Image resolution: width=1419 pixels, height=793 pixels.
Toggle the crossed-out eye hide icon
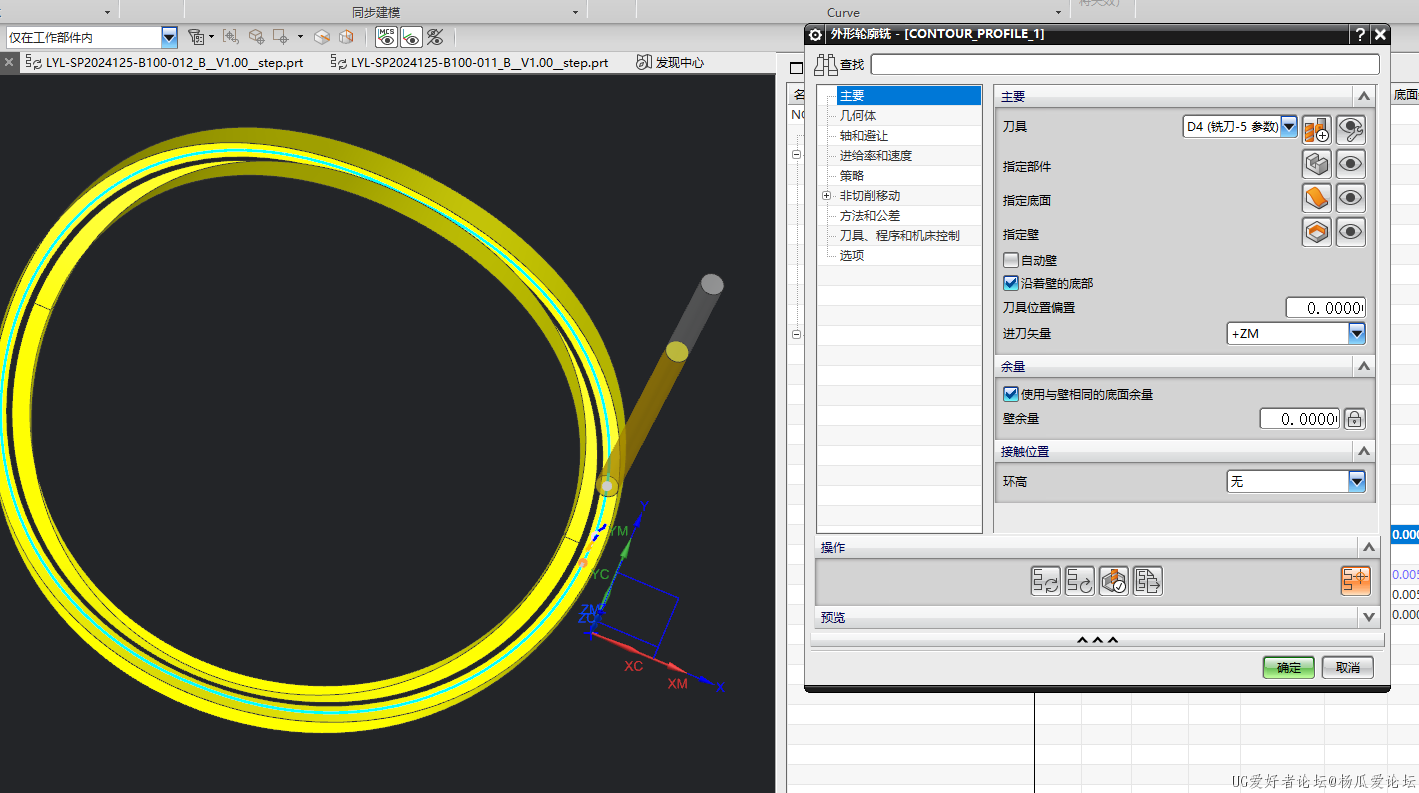tap(434, 37)
